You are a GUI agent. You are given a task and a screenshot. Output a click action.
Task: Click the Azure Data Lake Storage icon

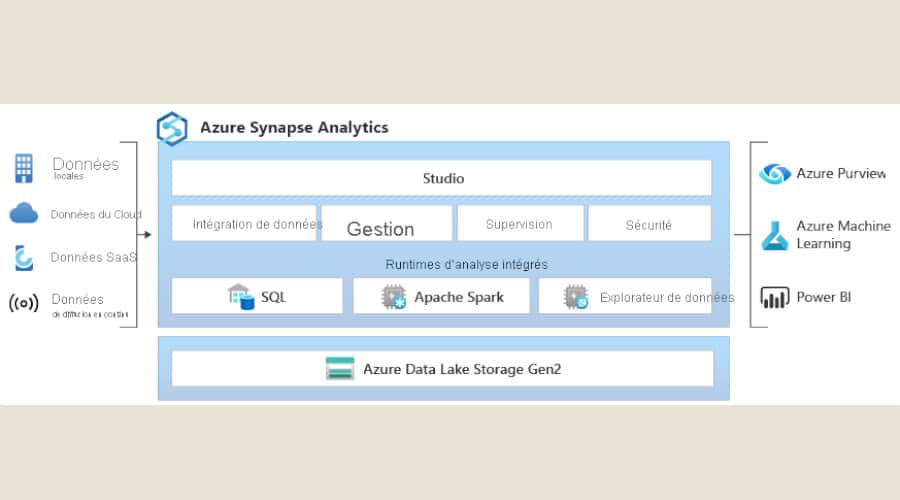click(340, 369)
